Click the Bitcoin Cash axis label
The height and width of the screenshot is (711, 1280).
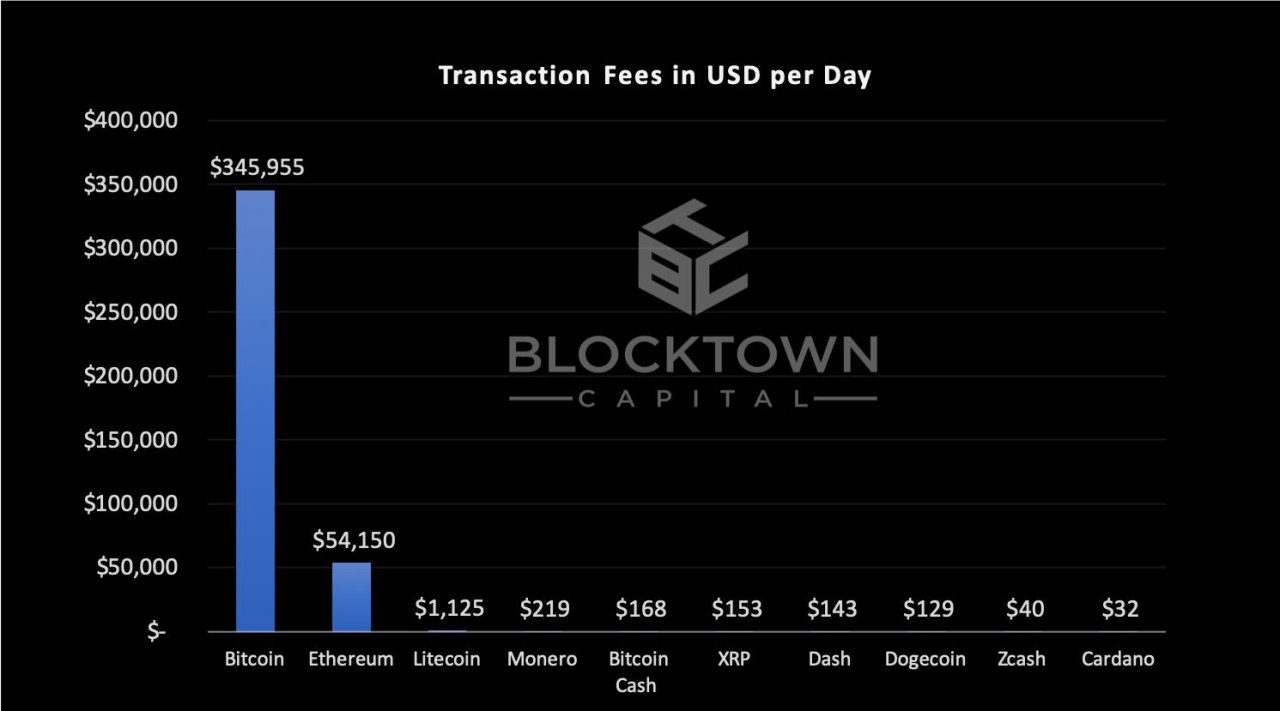point(639,671)
